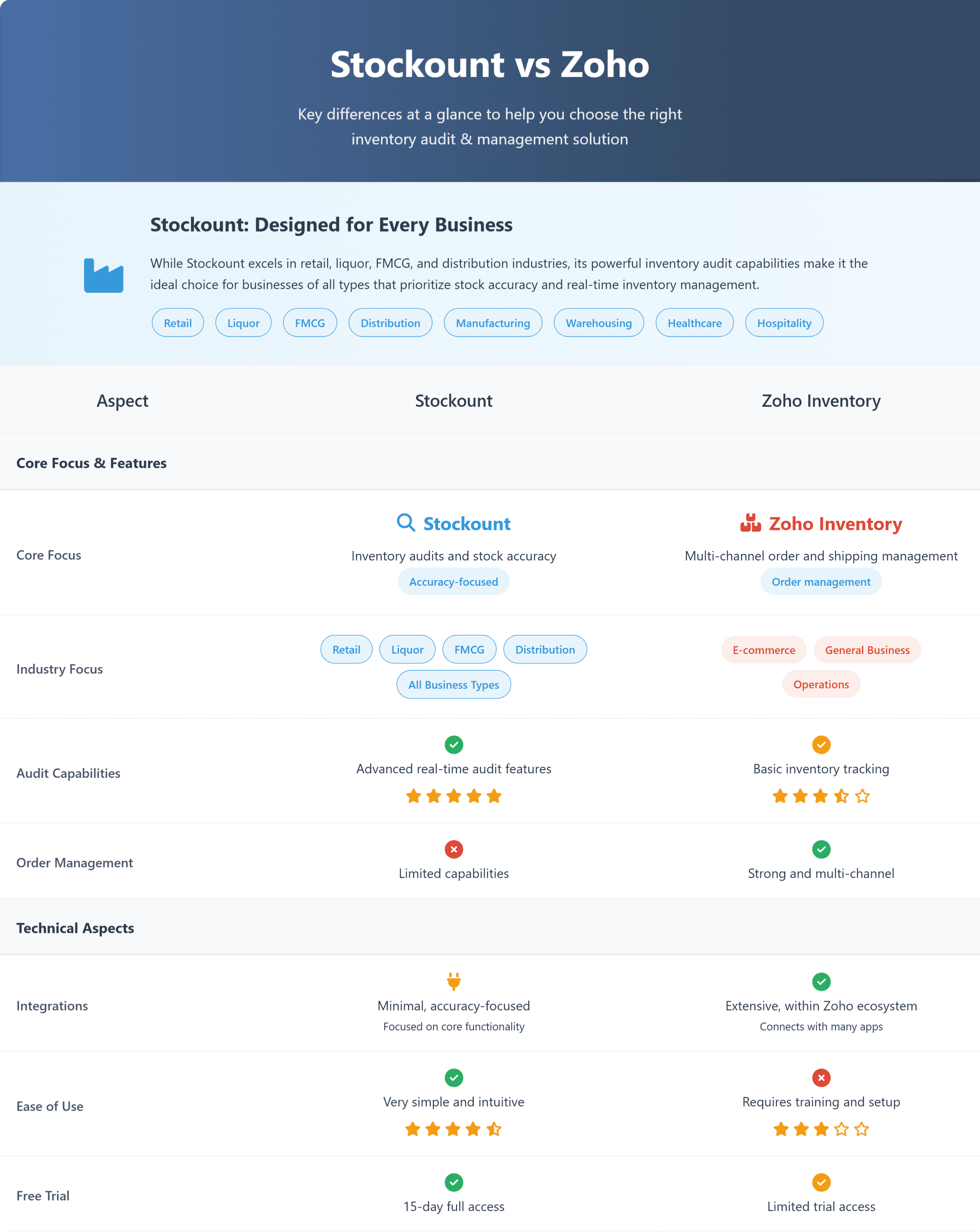Click orange check above Basic inventory tracking
This screenshot has width=980, height=1232.
tap(821, 745)
